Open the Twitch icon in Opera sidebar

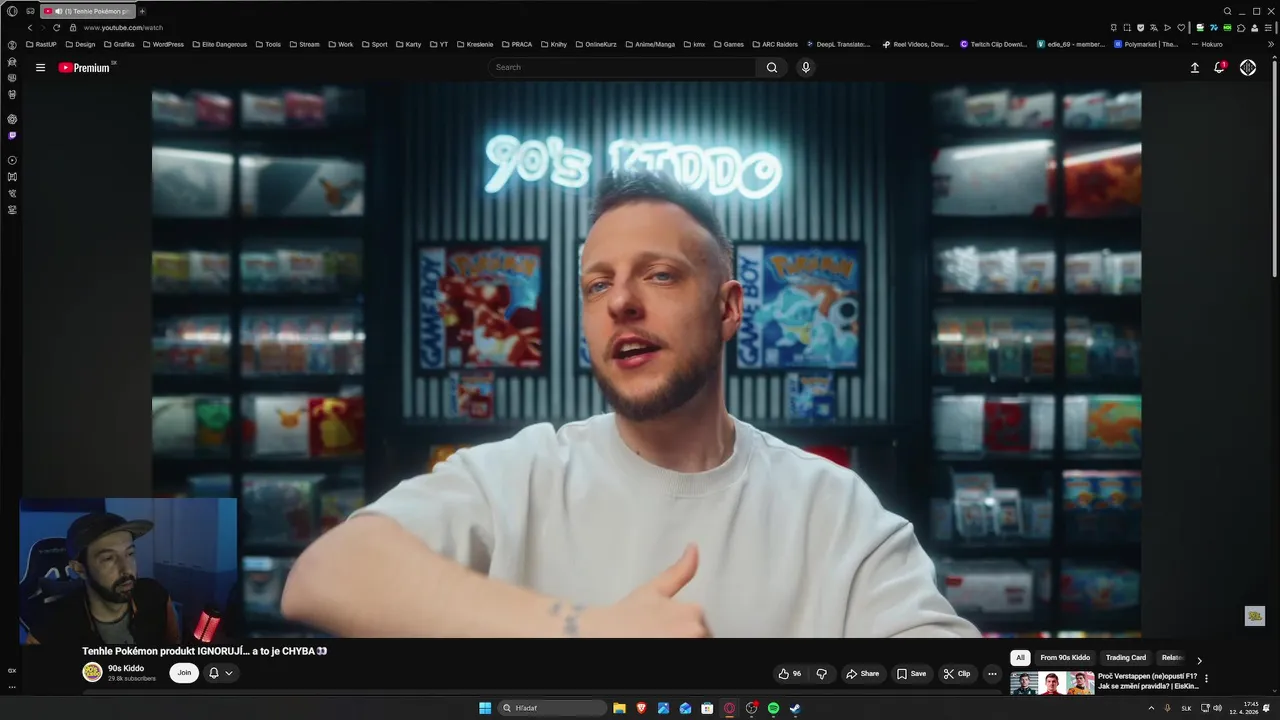tap(12, 135)
